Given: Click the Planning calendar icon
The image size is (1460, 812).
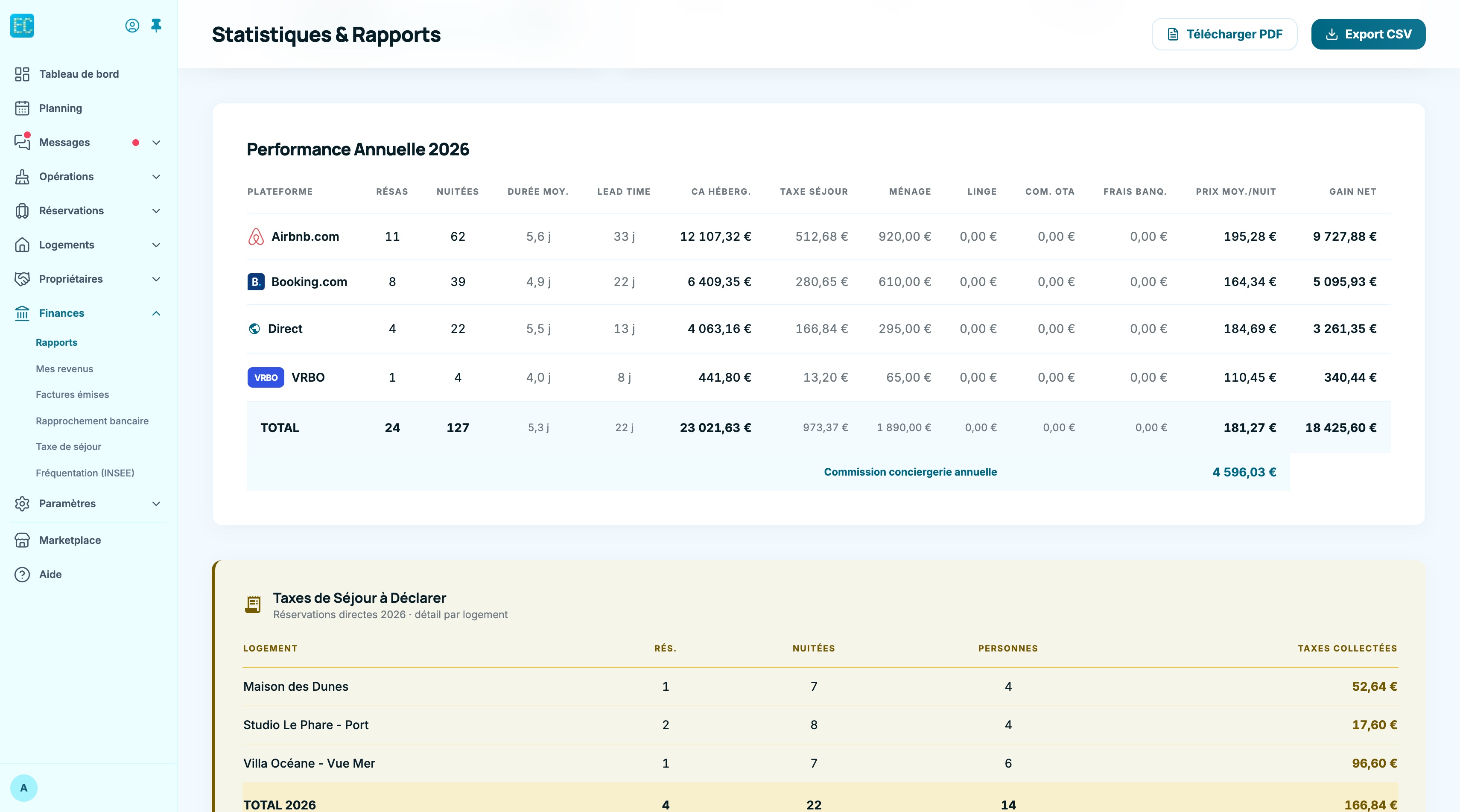Looking at the screenshot, I should pos(22,108).
